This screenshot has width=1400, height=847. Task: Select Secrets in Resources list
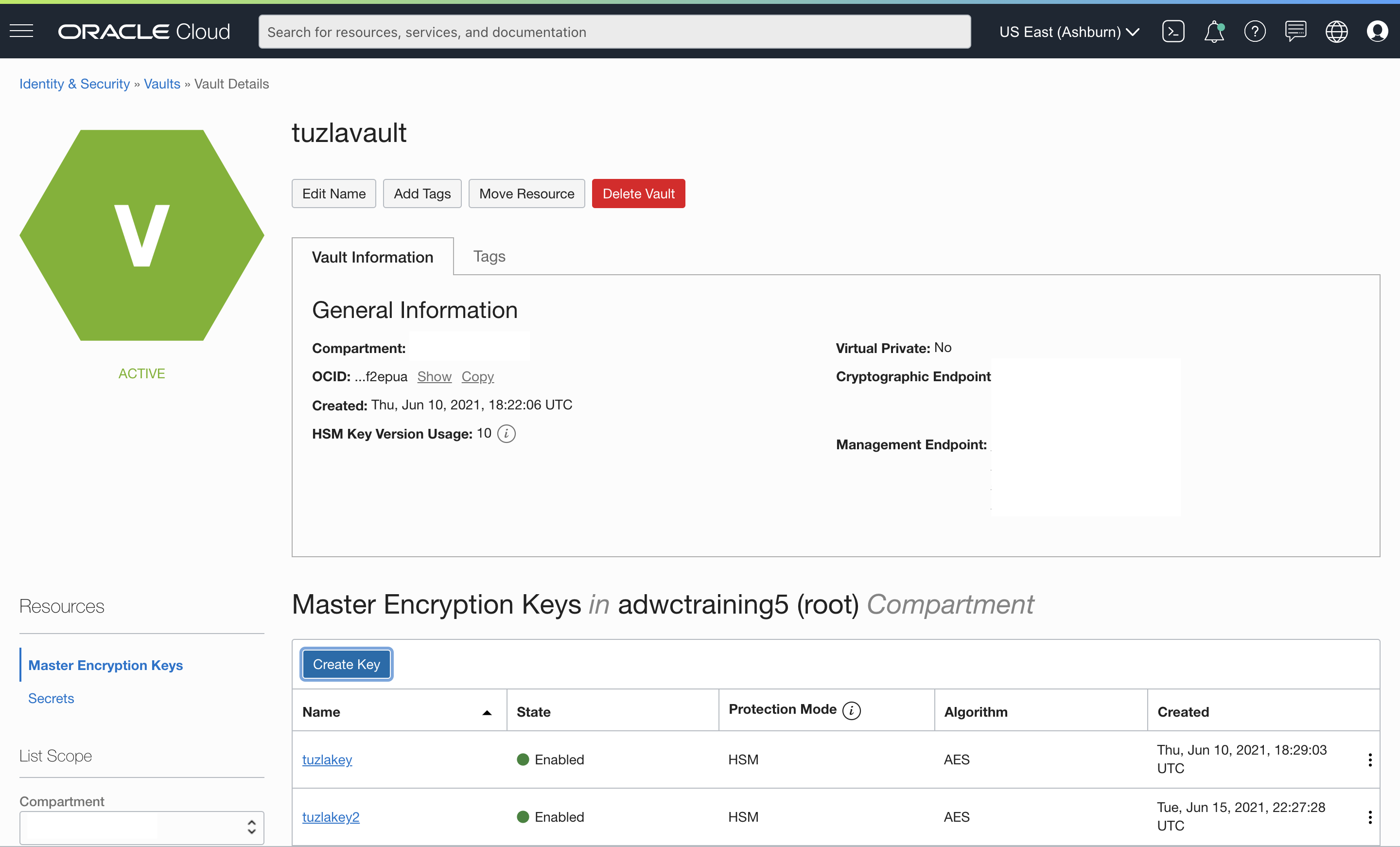coord(51,698)
